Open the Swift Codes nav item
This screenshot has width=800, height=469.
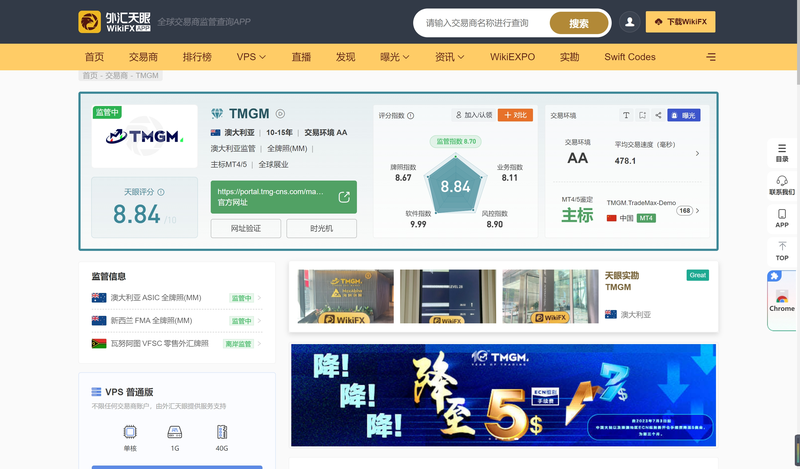click(630, 57)
